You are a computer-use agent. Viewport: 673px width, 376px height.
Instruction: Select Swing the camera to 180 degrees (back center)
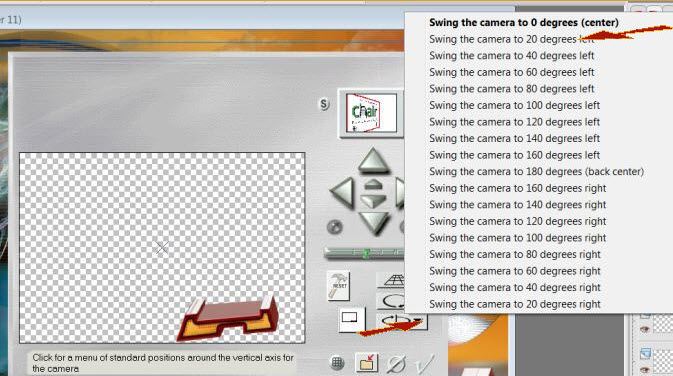pos(537,171)
